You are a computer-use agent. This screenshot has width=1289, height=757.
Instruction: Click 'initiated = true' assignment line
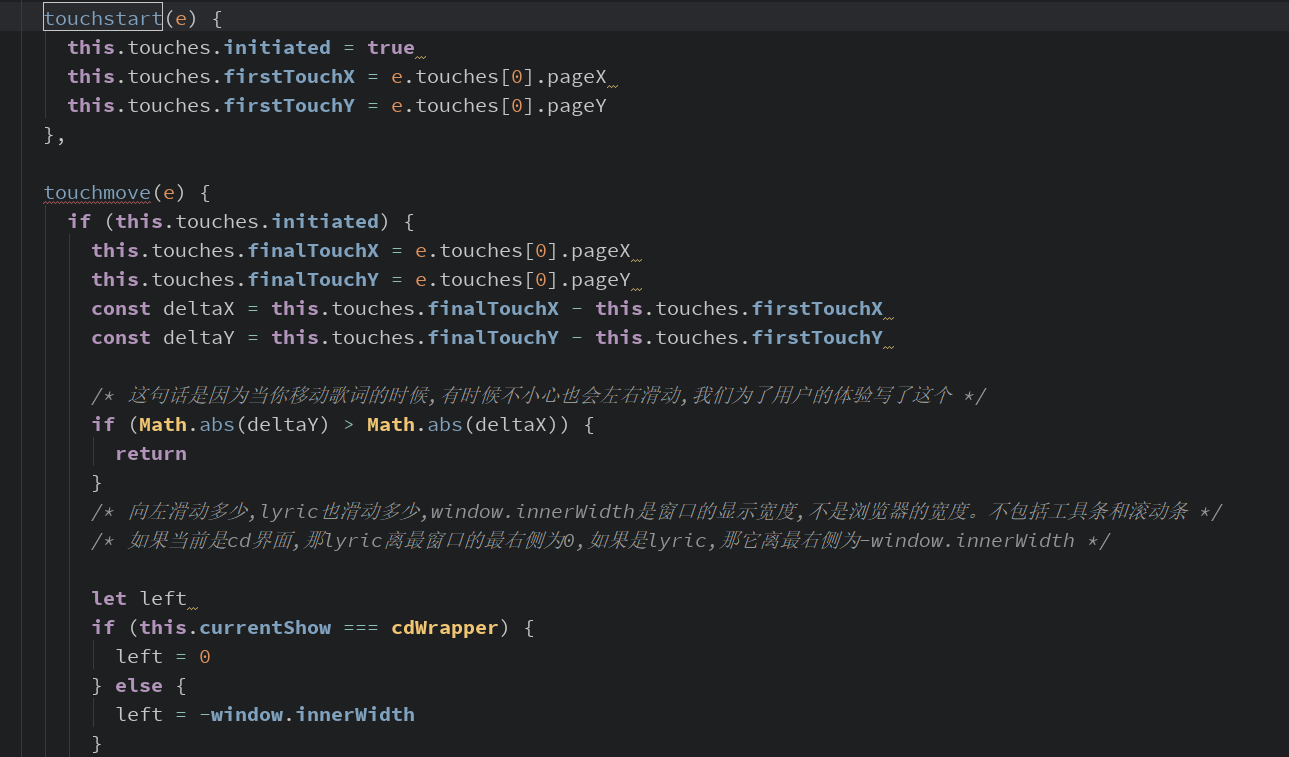(241, 47)
